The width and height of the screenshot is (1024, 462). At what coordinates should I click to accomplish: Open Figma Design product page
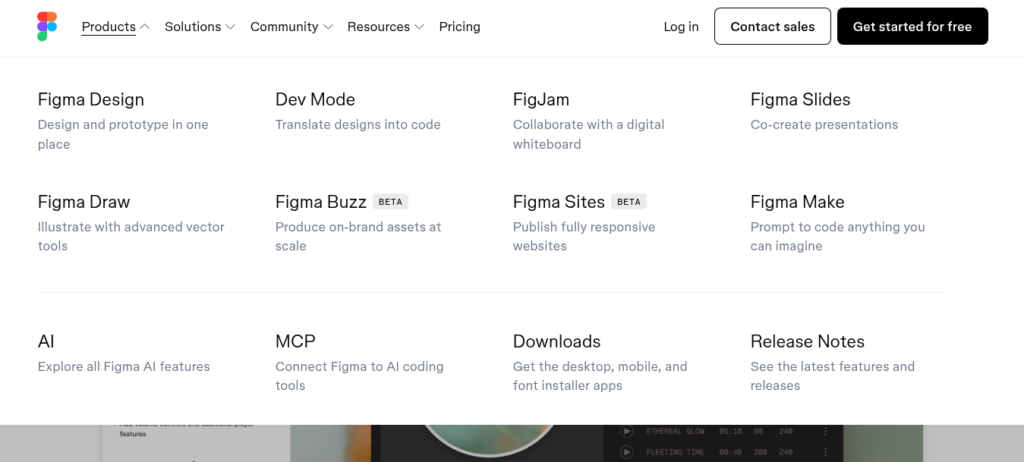click(x=91, y=99)
